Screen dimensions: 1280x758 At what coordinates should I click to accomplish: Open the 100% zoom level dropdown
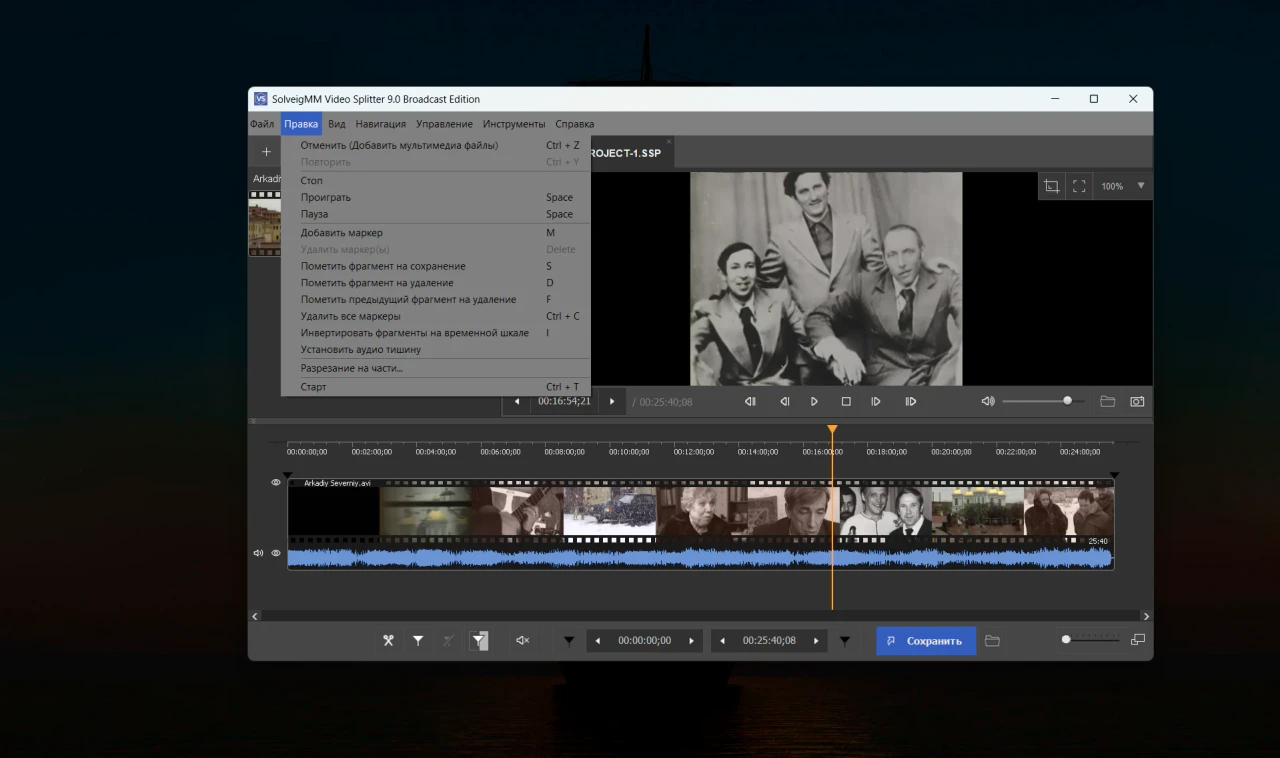[1141, 186]
